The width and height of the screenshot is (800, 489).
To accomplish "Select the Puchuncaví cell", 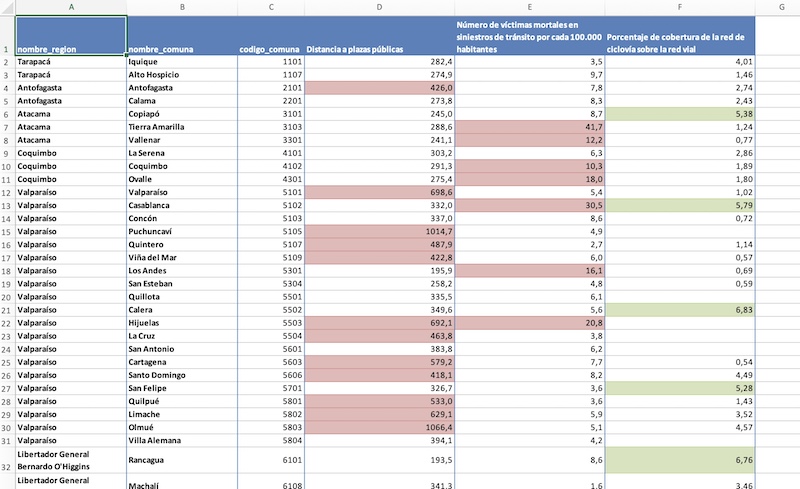I will [x=182, y=231].
